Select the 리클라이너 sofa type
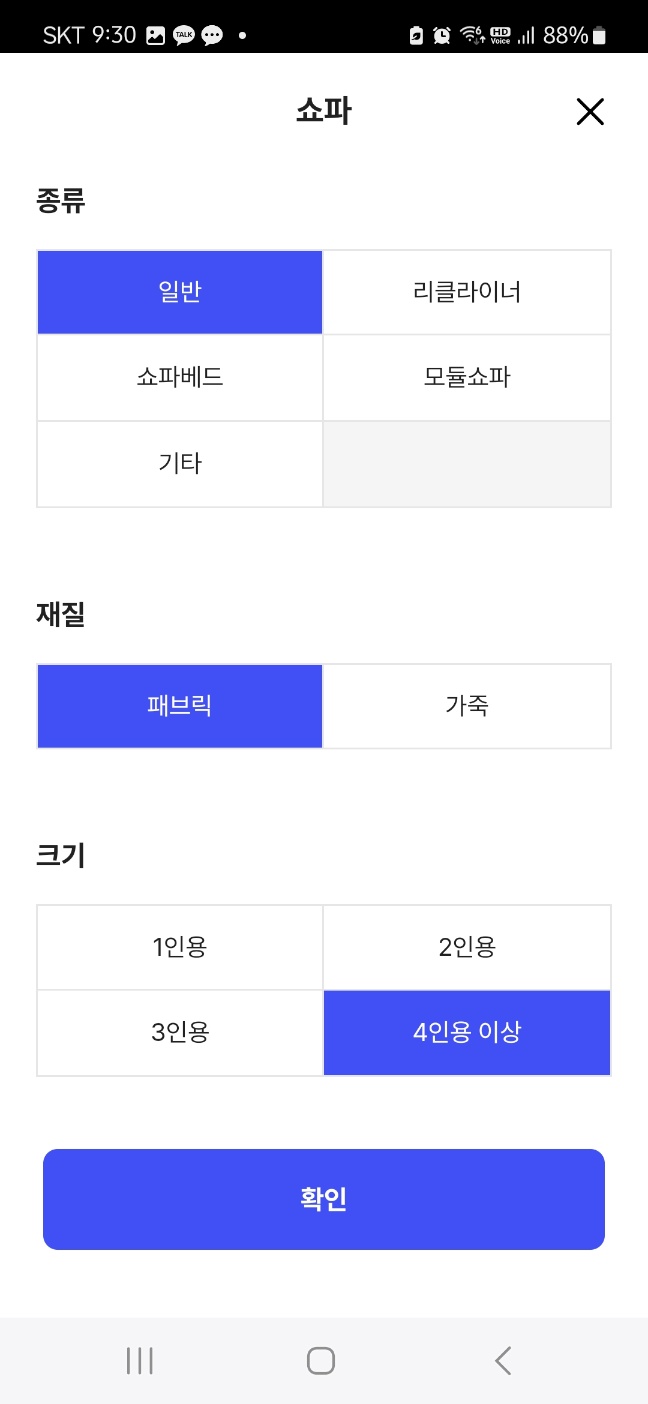The height and width of the screenshot is (1404, 648). click(466, 291)
